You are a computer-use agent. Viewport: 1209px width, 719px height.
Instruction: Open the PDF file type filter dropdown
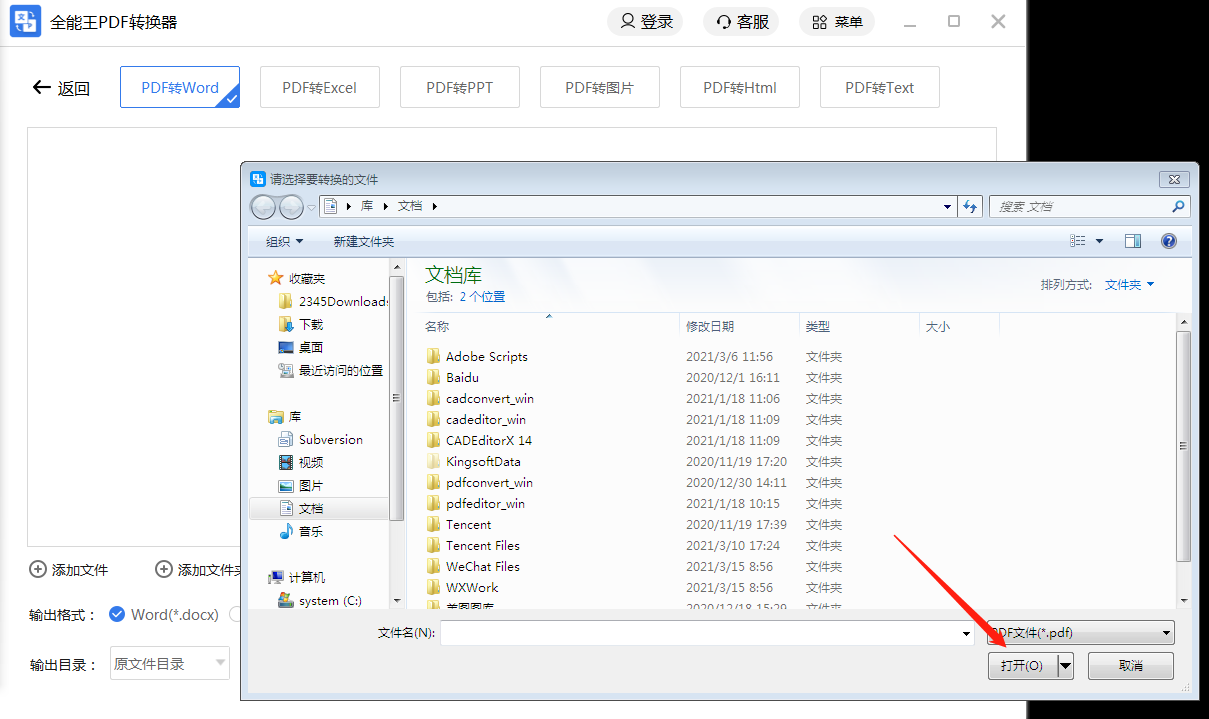1081,633
